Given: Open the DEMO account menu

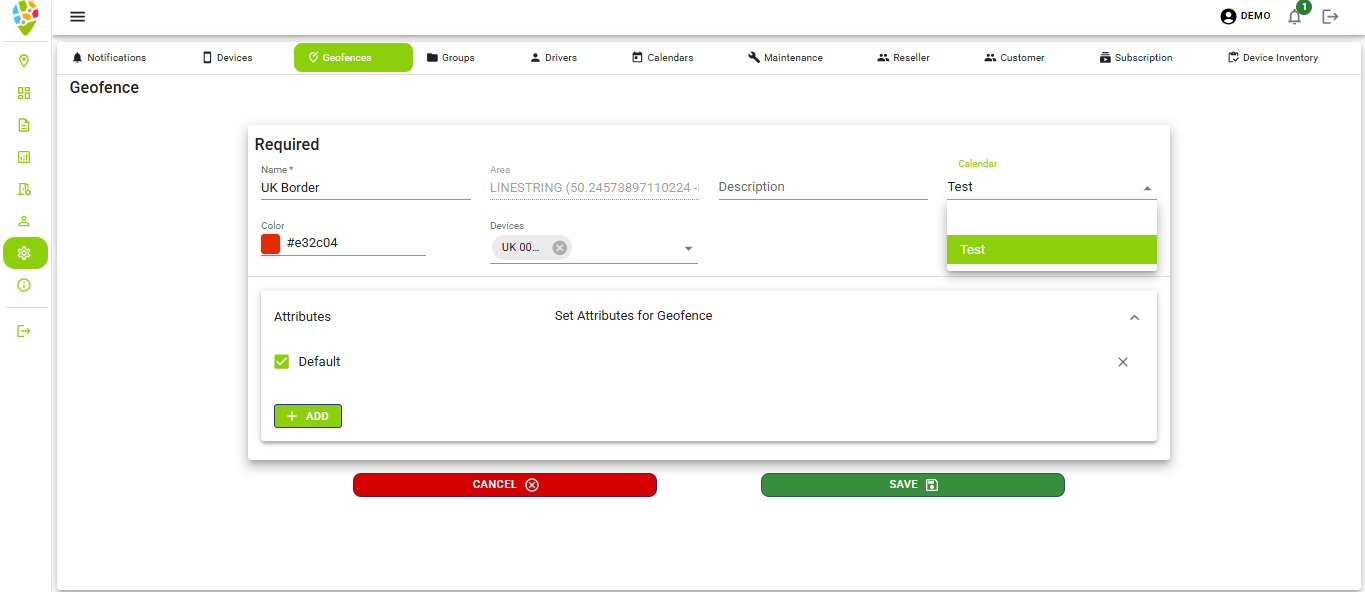Looking at the screenshot, I should [x=1244, y=16].
